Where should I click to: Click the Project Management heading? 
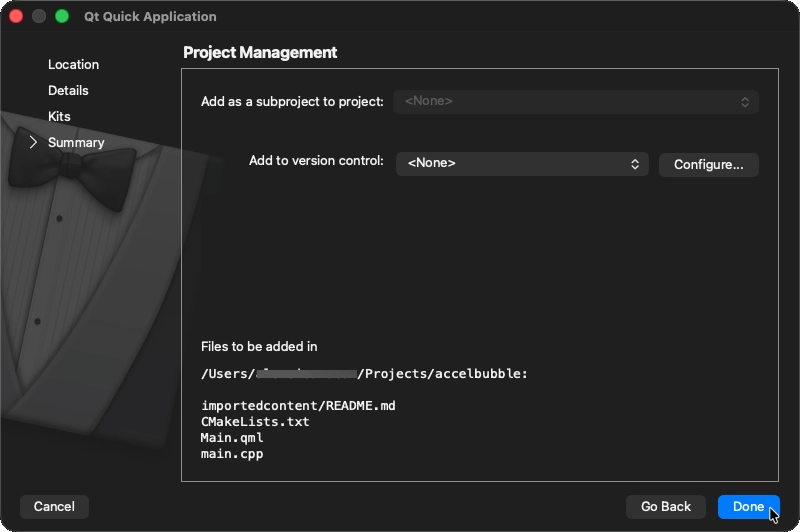(260, 53)
